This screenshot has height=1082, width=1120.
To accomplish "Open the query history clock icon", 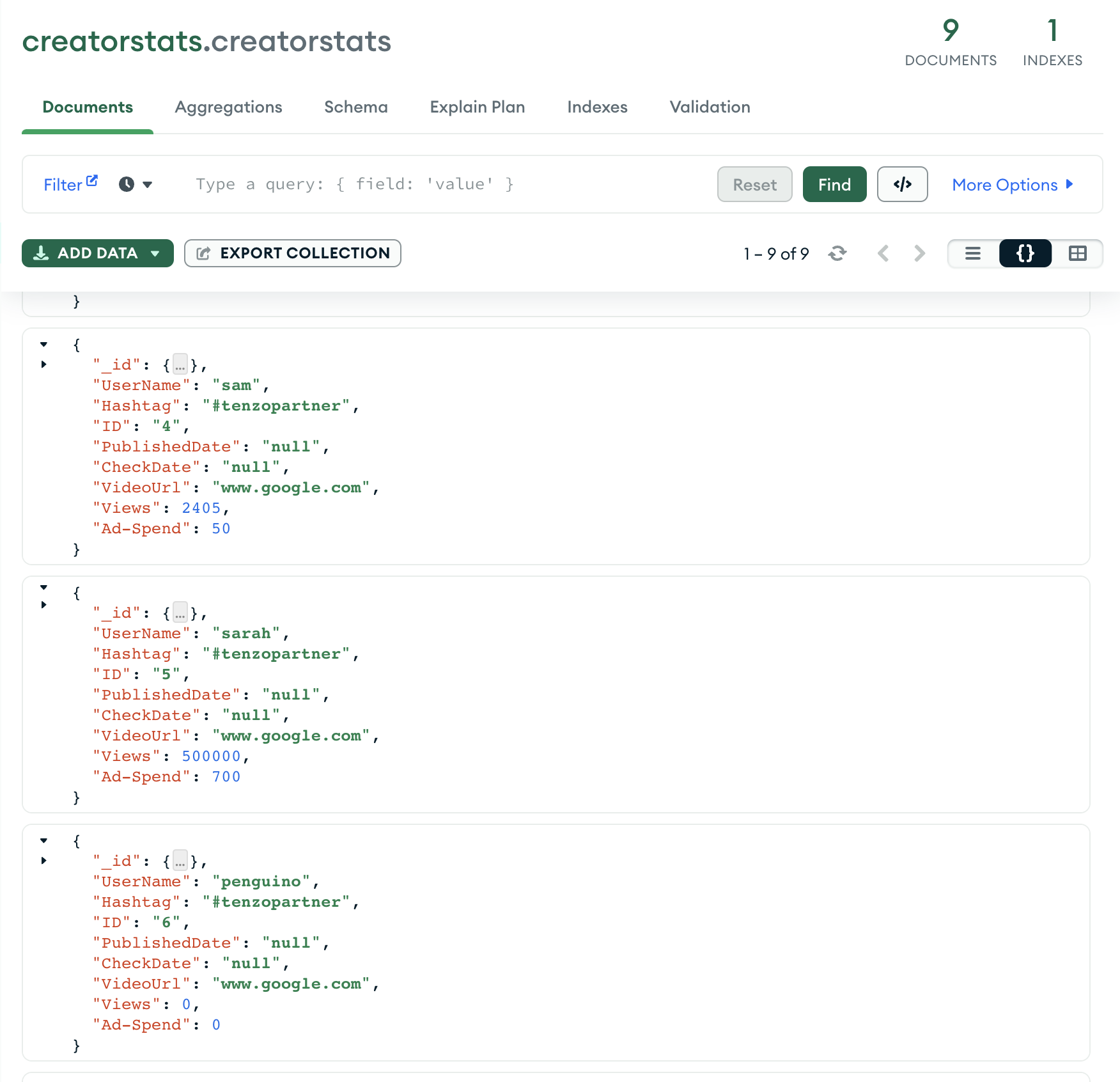I will coord(127,185).
